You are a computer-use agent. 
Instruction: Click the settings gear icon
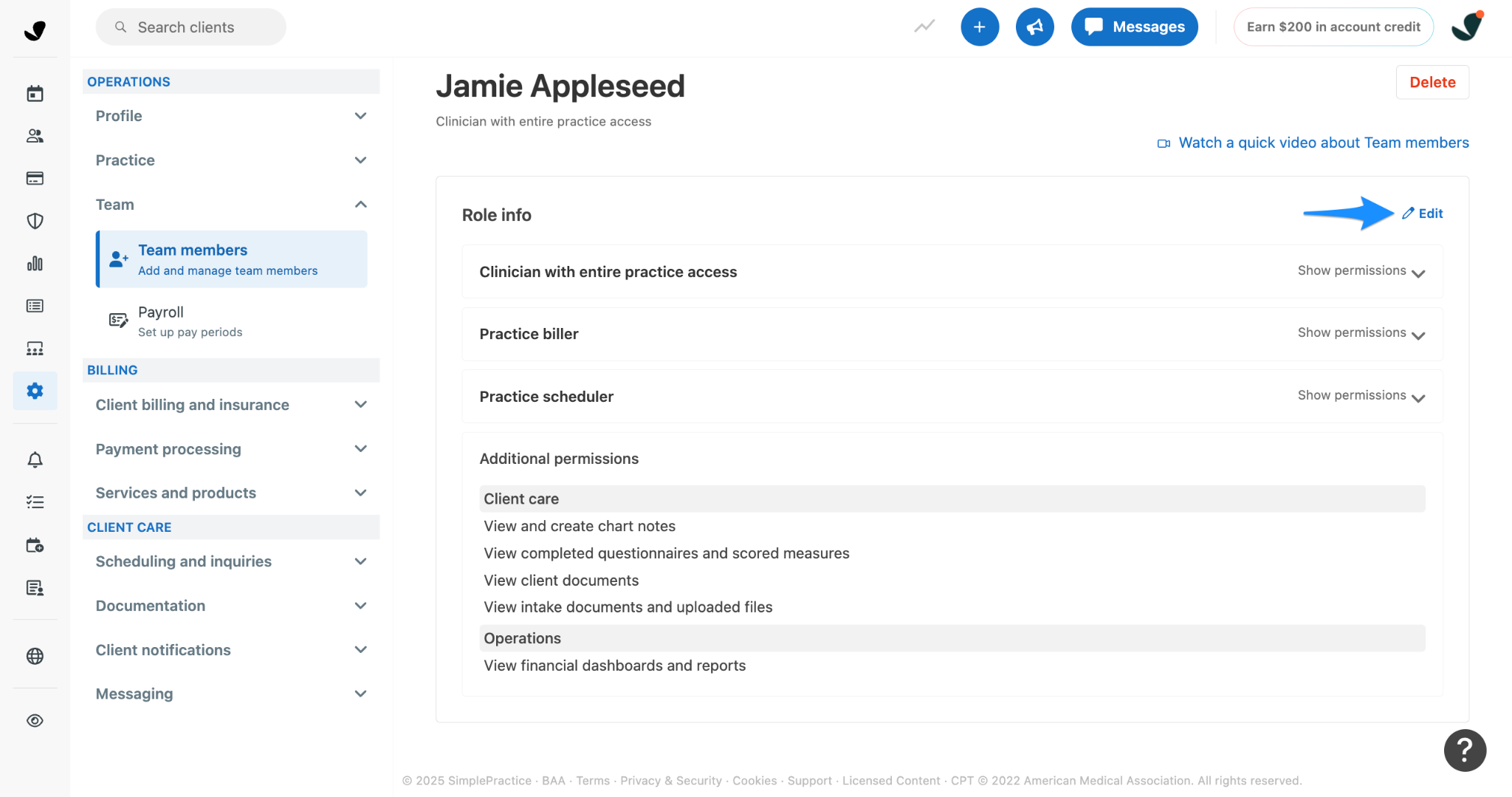(x=35, y=391)
